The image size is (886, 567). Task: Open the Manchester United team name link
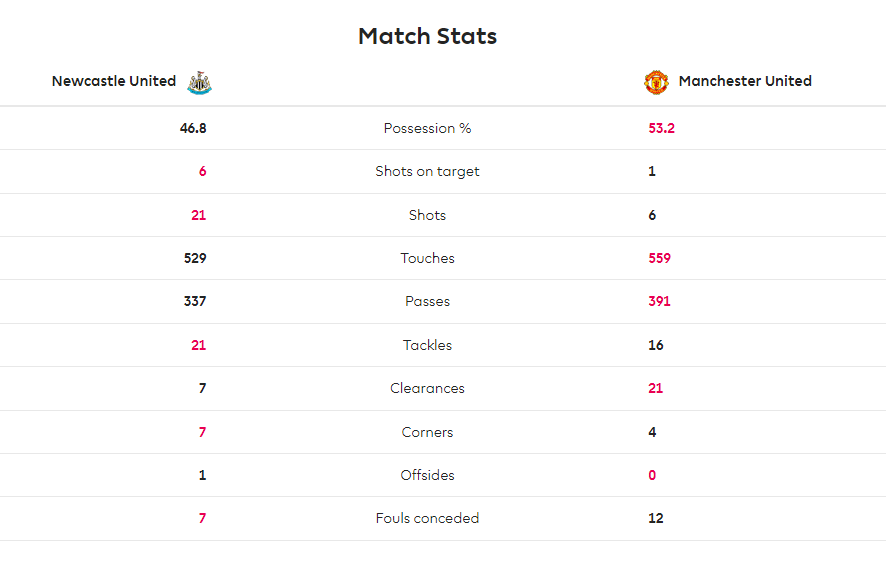pos(745,81)
